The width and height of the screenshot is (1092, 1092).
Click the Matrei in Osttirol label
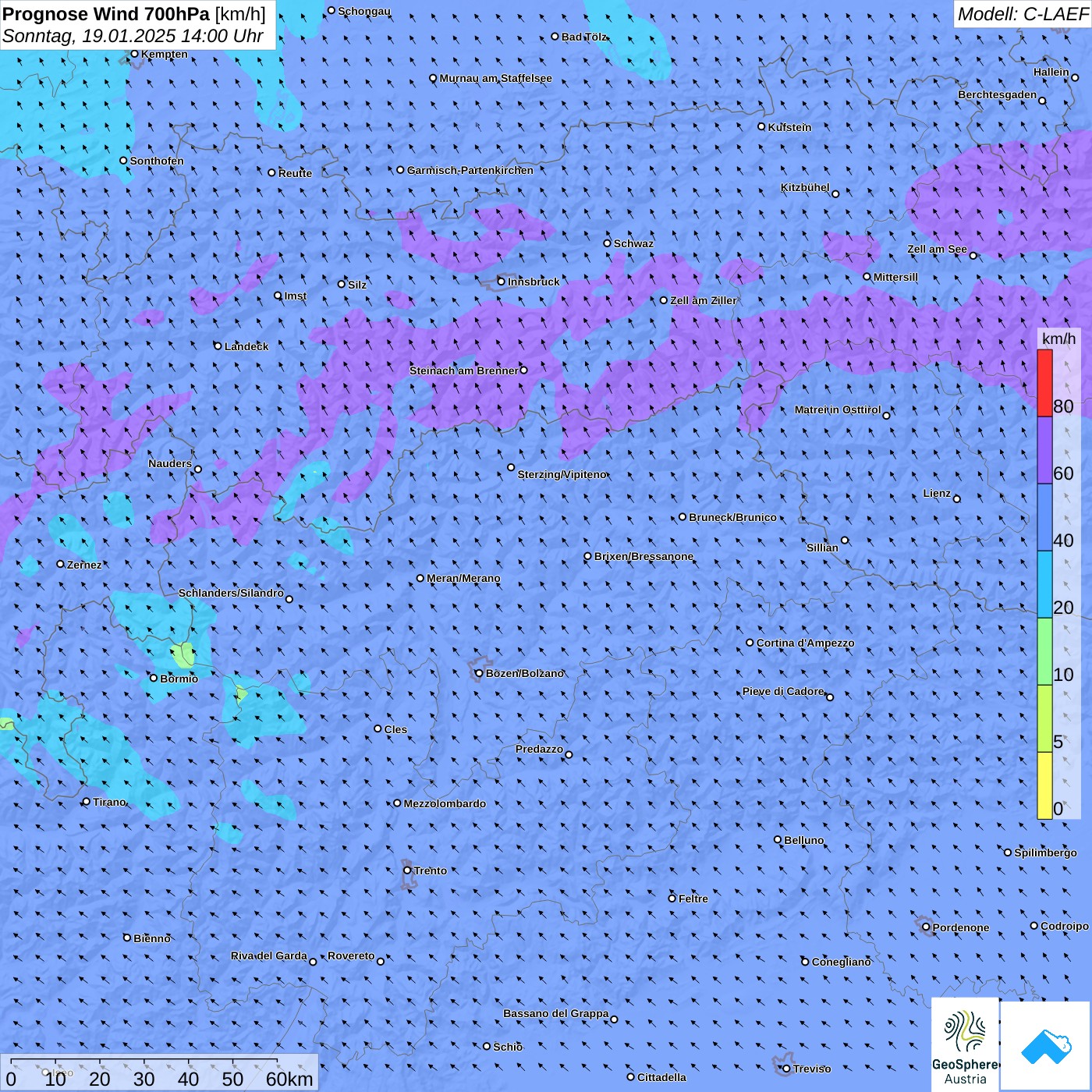(838, 409)
